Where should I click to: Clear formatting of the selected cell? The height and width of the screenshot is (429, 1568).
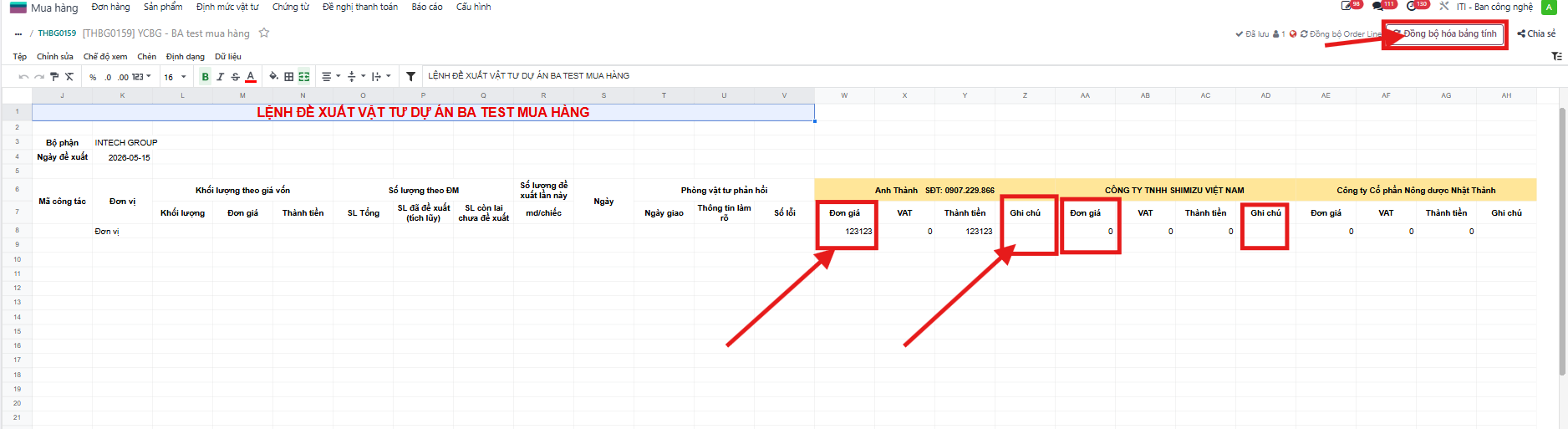(x=69, y=77)
